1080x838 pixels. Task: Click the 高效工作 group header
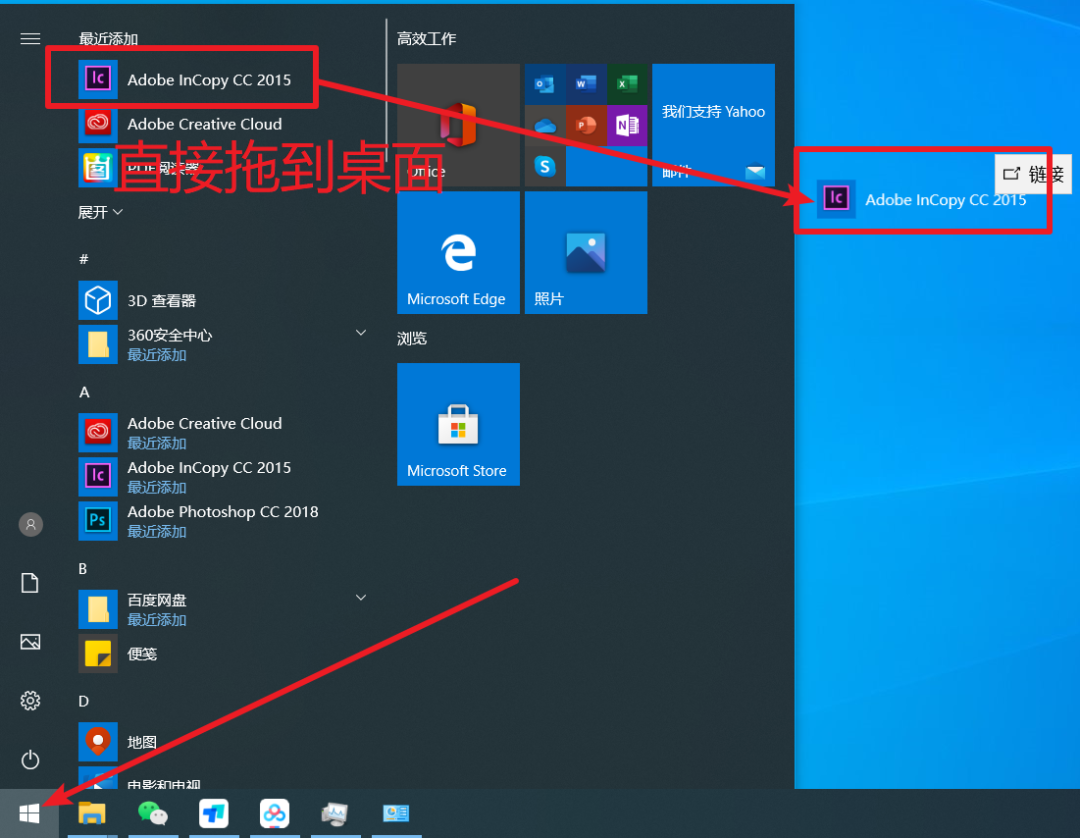coord(426,39)
